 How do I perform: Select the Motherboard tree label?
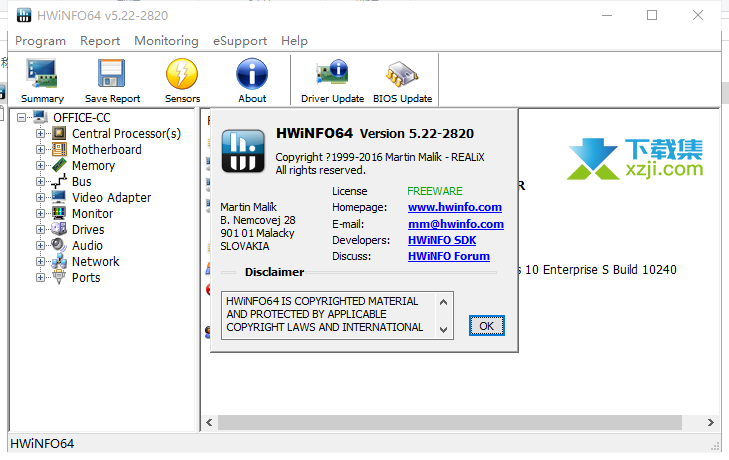[x=106, y=150]
